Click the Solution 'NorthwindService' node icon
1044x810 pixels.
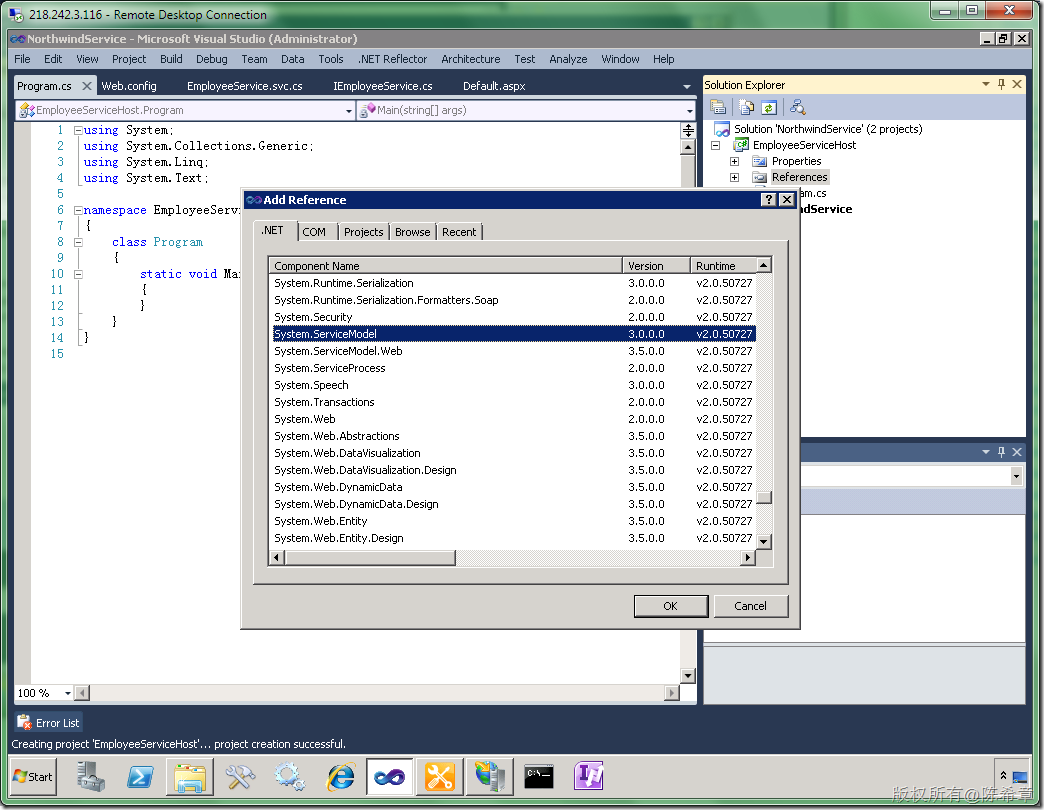coord(722,129)
